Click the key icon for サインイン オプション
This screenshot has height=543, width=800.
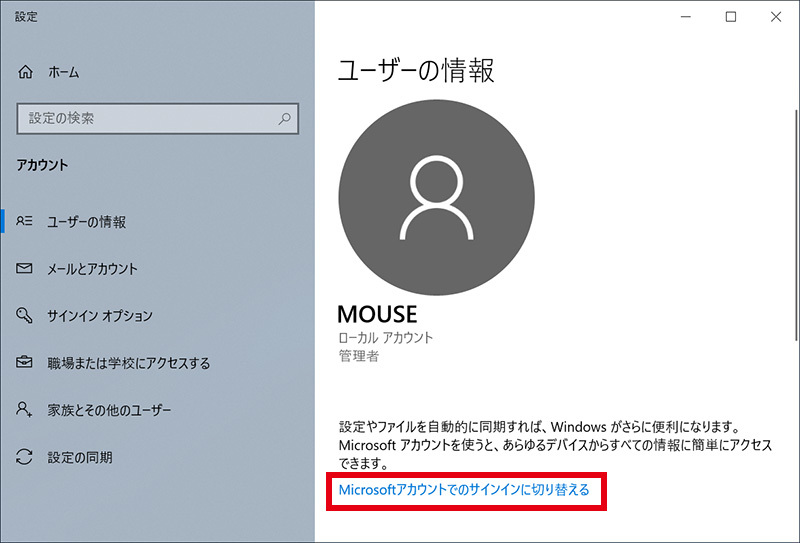[x=24, y=315]
